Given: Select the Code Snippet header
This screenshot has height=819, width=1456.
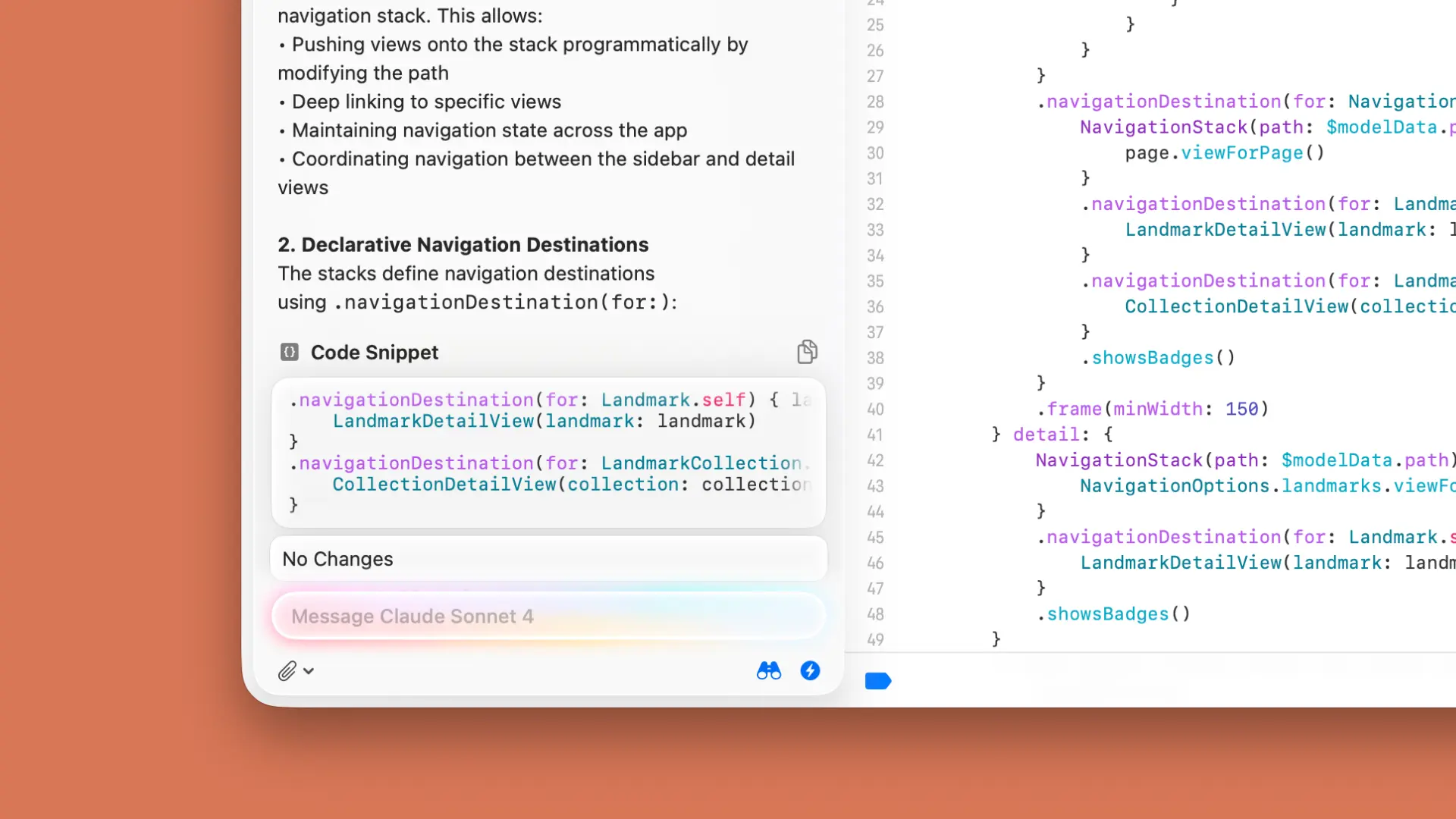Looking at the screenshot, I should (x=375, y=351).
